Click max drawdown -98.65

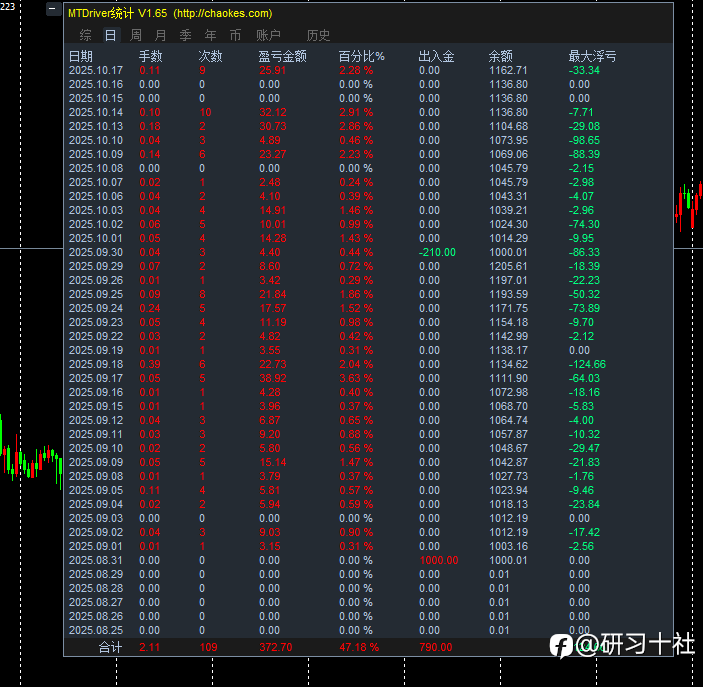coord(584,140)
